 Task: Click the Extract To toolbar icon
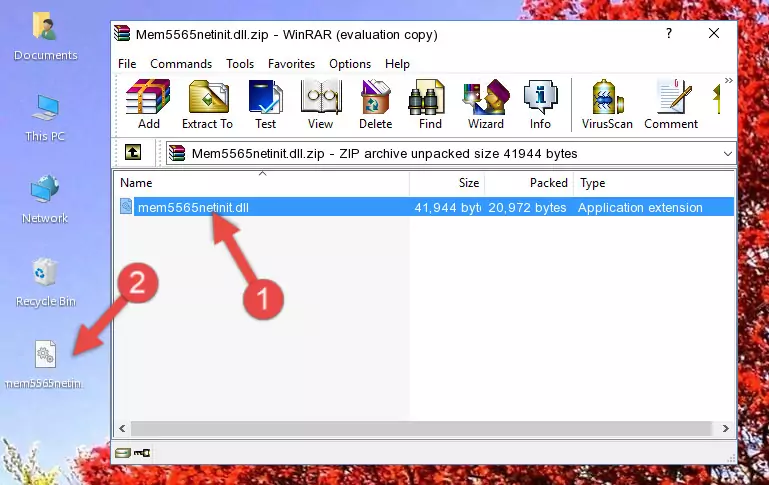(x=207, y=104)
